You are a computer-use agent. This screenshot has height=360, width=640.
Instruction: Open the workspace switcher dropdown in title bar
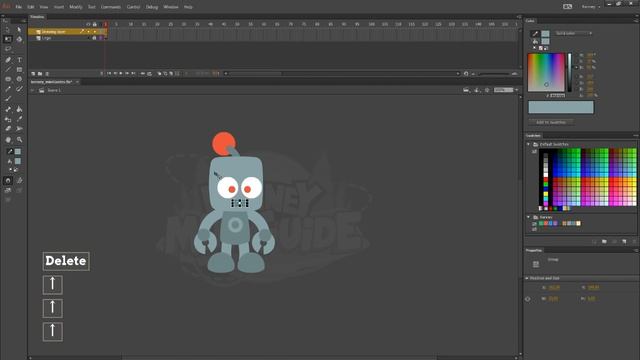tap(591, 7)
